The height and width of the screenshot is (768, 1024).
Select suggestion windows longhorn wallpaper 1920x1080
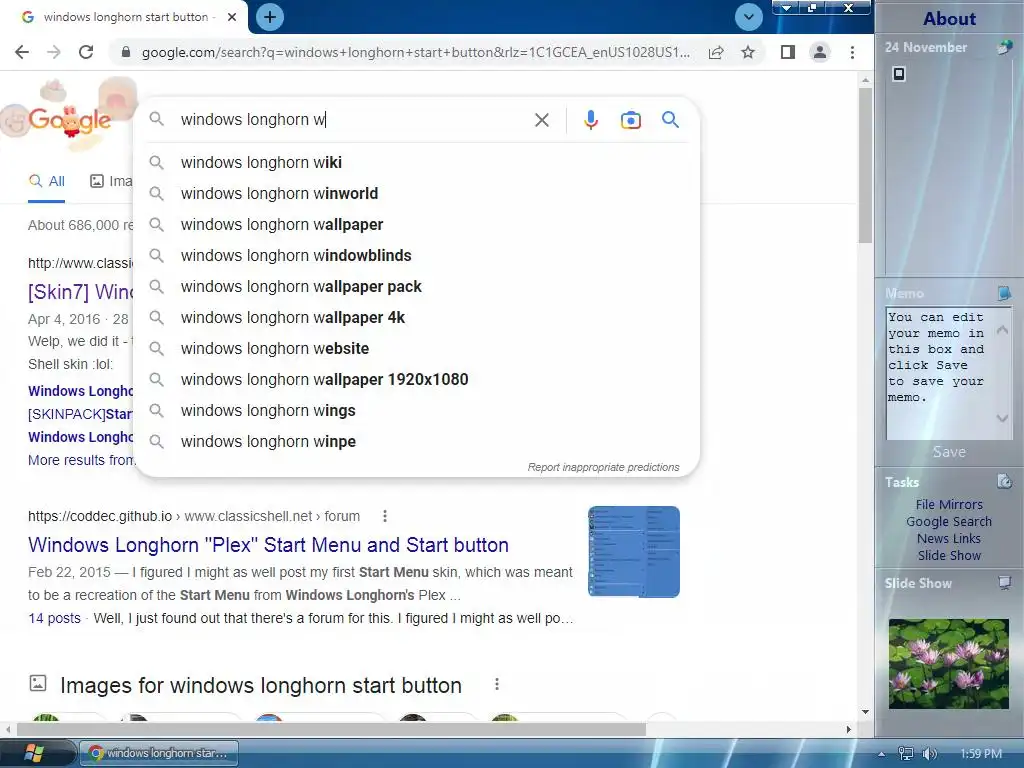point(417,379)
